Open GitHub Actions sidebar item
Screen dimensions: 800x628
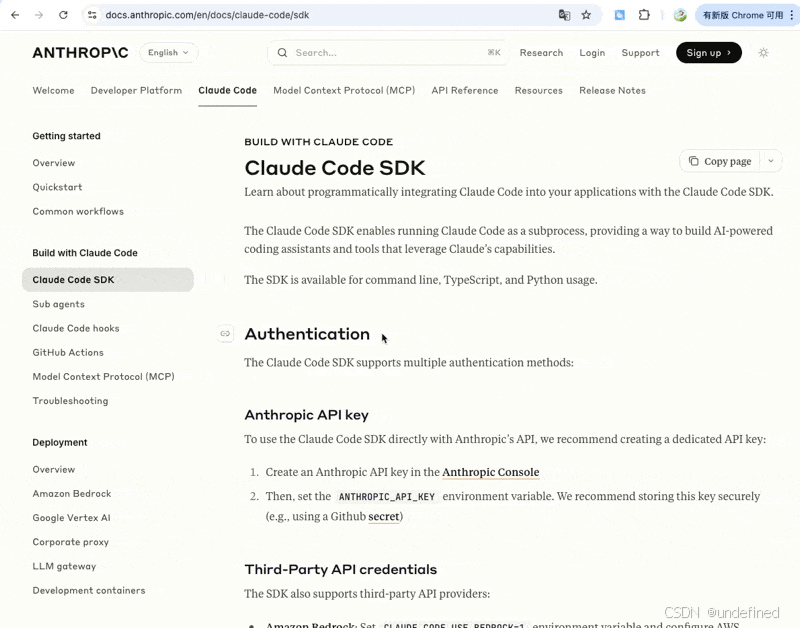pyautogui.click(x=68, y=353)
